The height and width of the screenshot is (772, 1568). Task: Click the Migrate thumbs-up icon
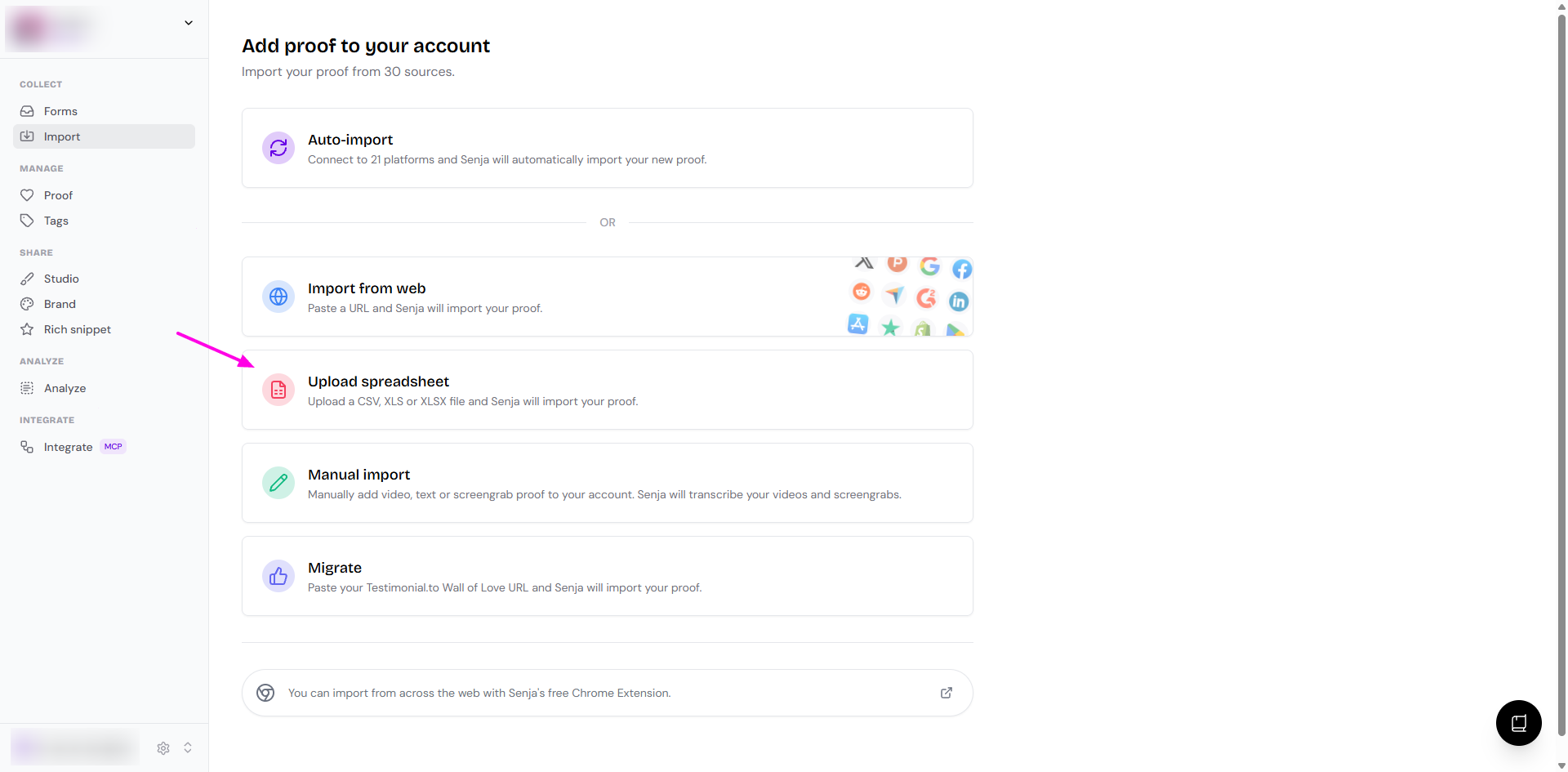click(x=278, y=576)
